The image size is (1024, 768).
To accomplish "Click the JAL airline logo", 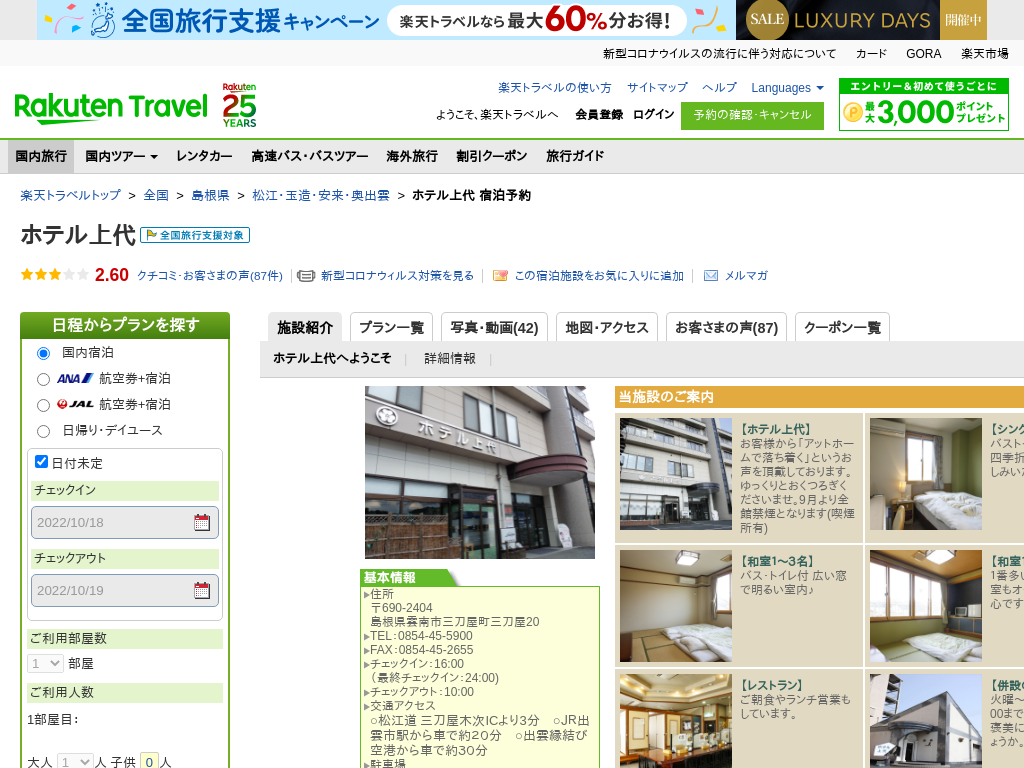I will [75, 404].
